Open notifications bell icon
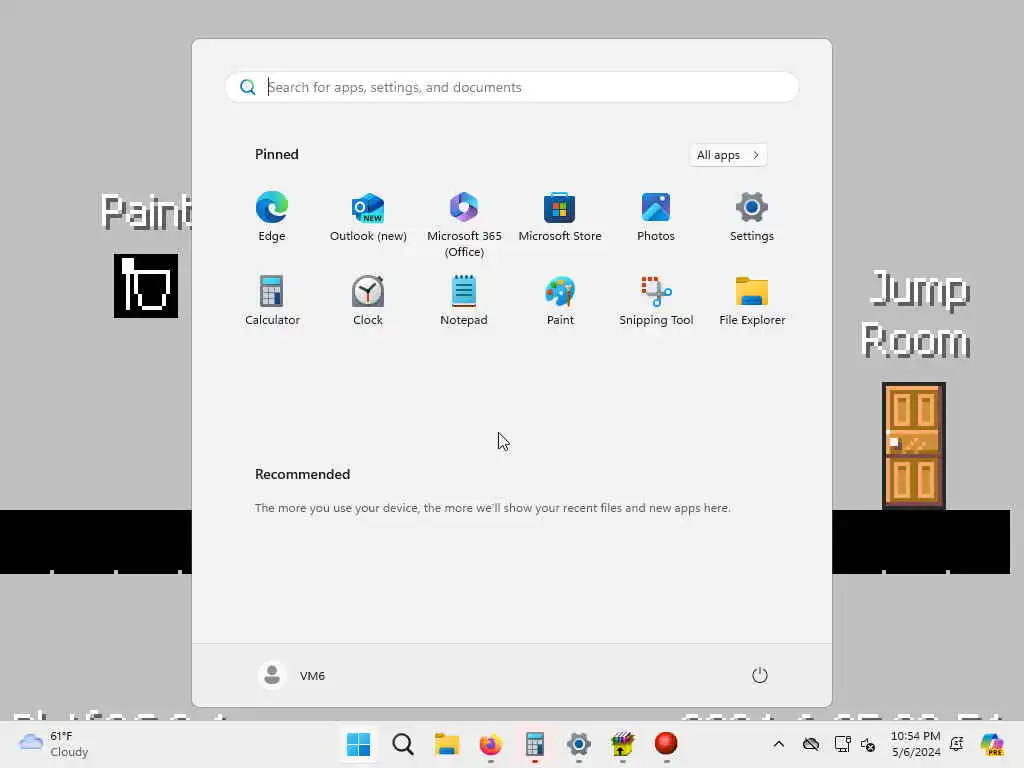1024x768 pixels. point(957,744)
